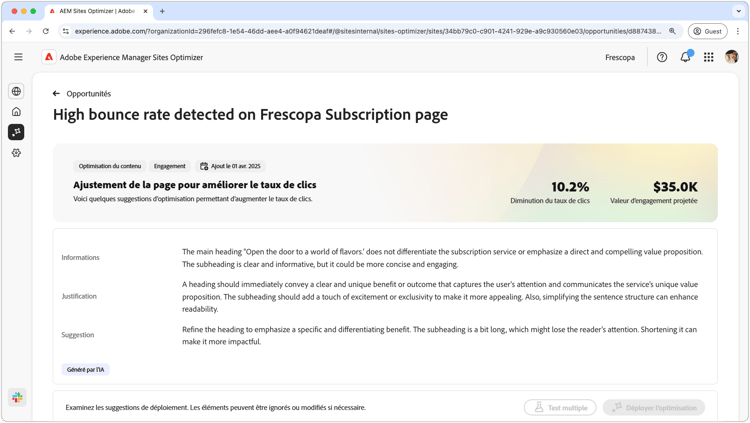Image resolution: width=750 pixels, height=423 pixels.
Task: Click the Slack icon at bottom left
Action: click(x=17, y=397)
